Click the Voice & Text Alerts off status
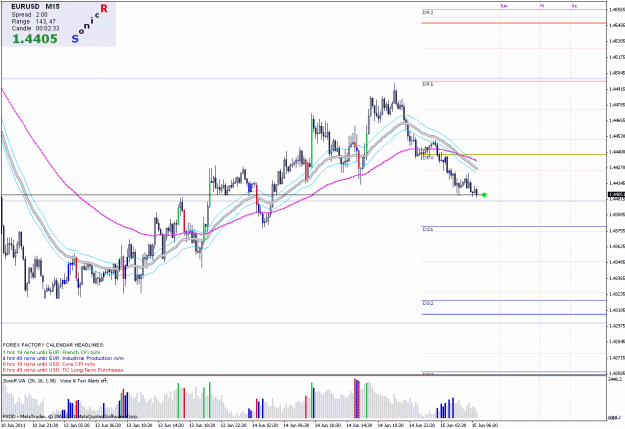Screen dimensions: 625x429 pos(84,381)
